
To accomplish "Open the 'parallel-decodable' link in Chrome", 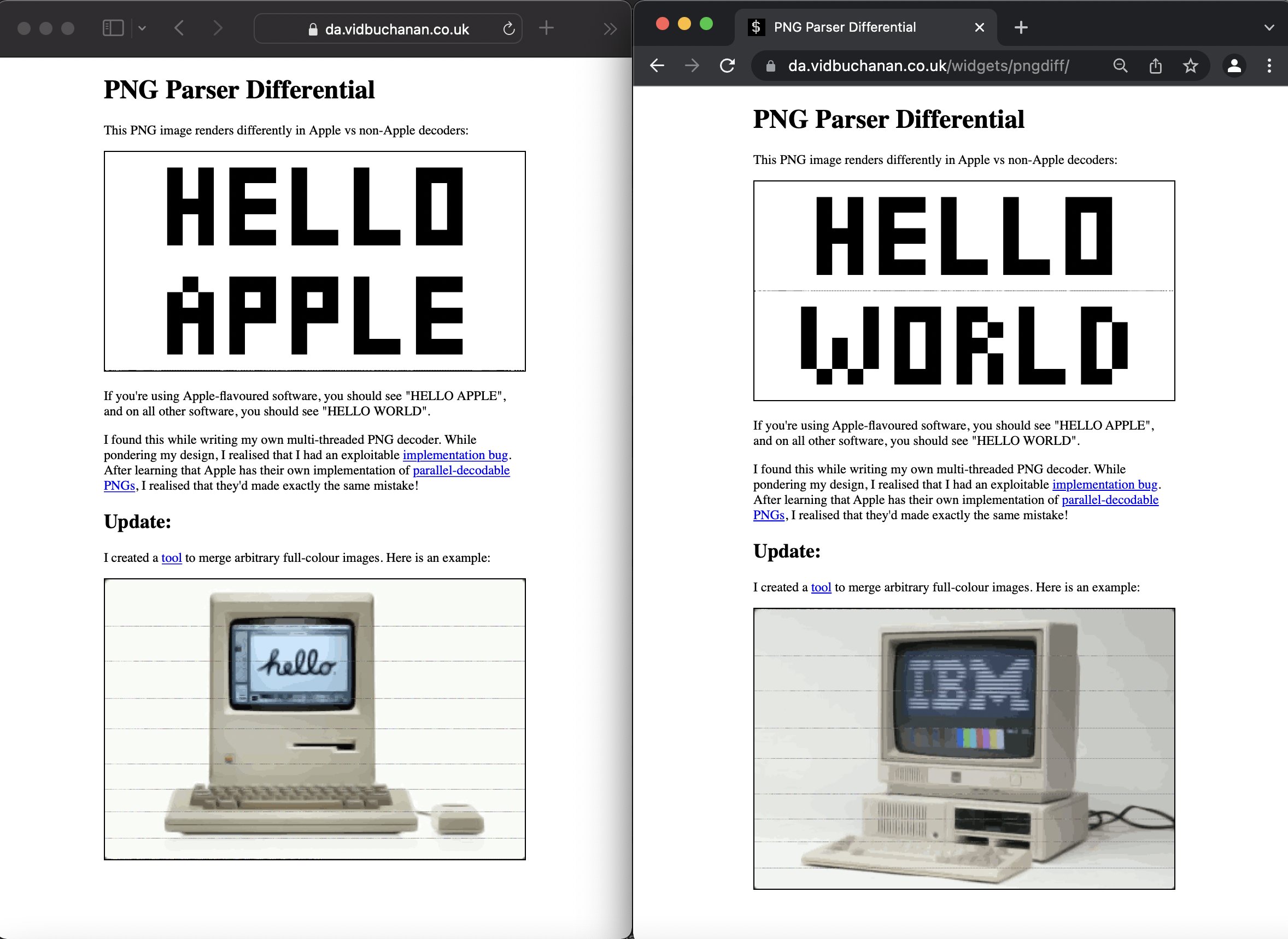I will click(x=1110, y=500).
